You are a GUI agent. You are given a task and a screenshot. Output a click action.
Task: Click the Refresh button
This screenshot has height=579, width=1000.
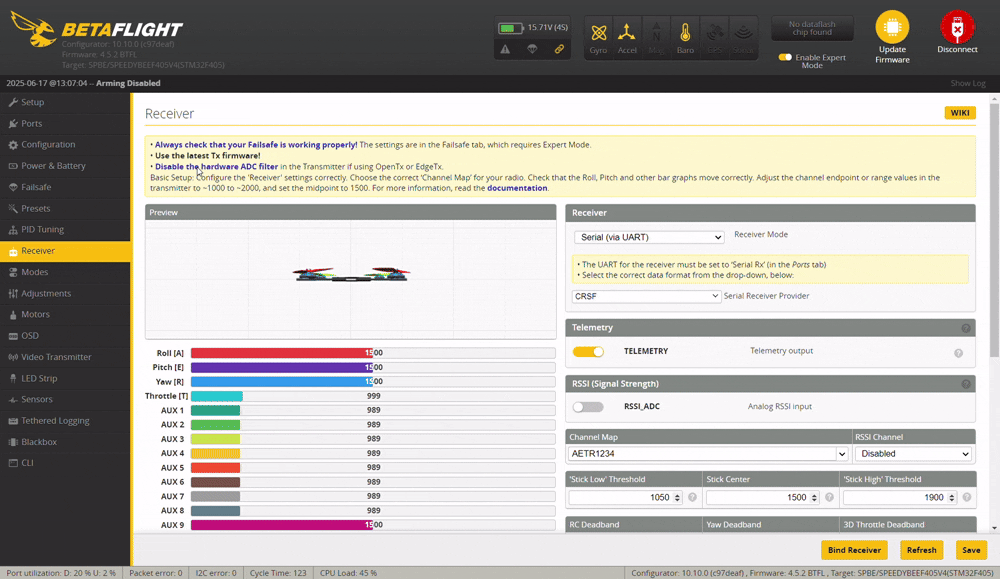922,550
